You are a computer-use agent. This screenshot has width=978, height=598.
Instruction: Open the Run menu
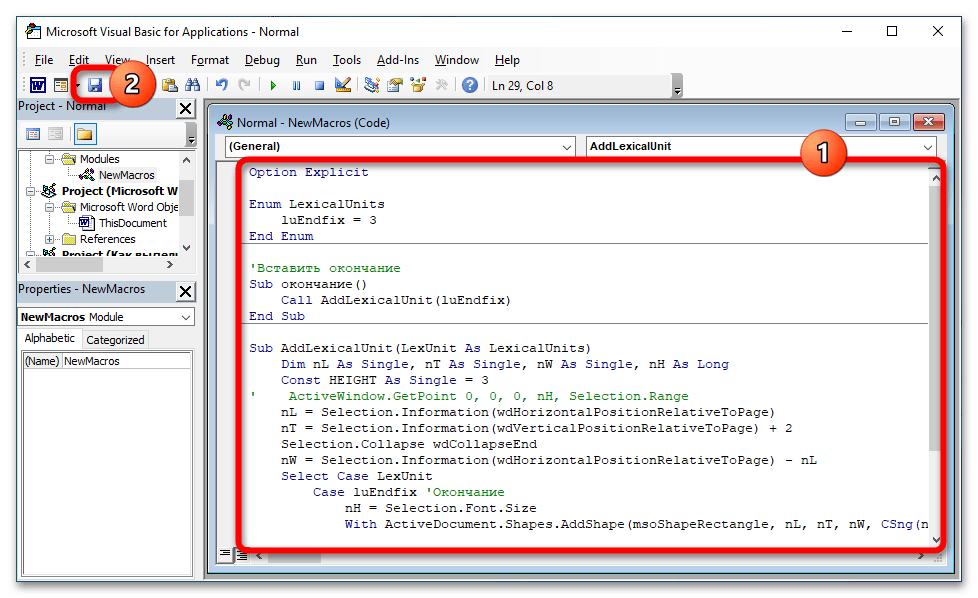(x=306, y=60)
